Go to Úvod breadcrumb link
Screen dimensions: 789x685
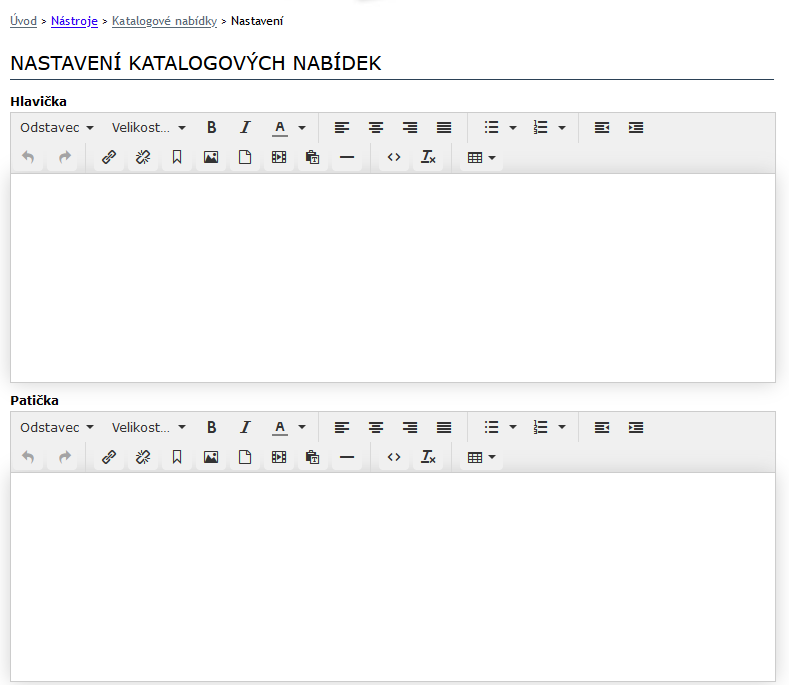click(23, 21)
